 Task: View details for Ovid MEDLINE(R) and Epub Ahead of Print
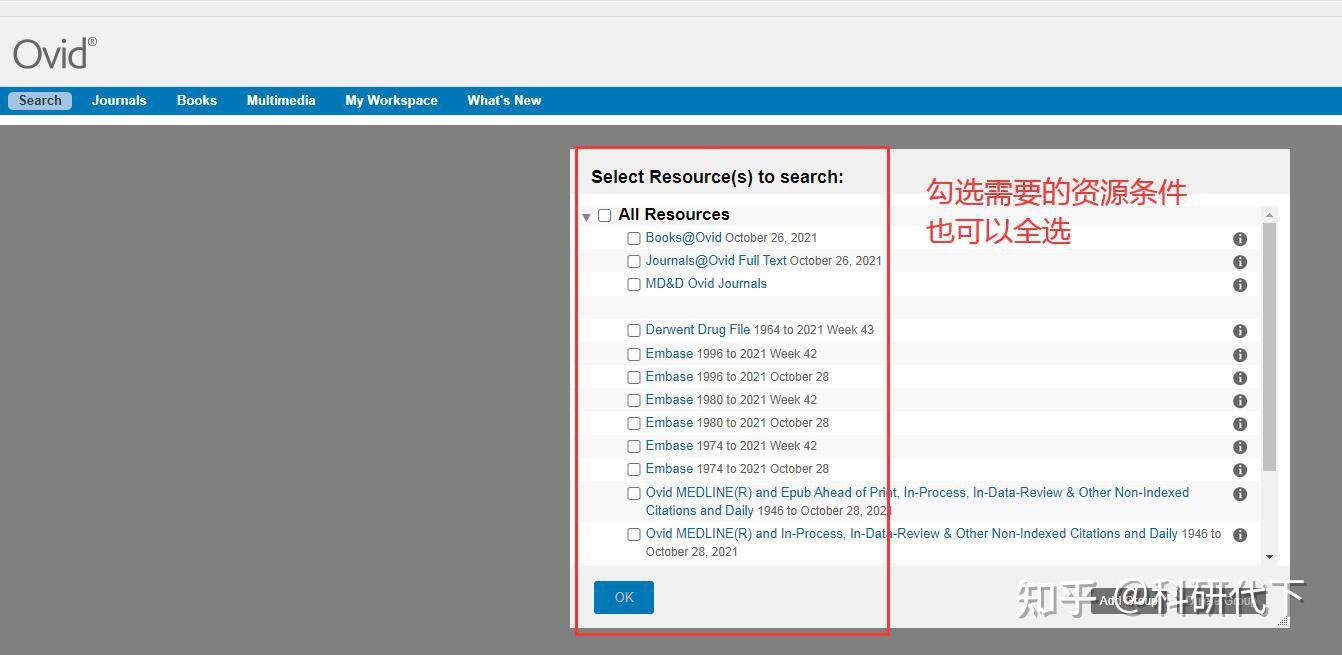[x=1240, y=493]
